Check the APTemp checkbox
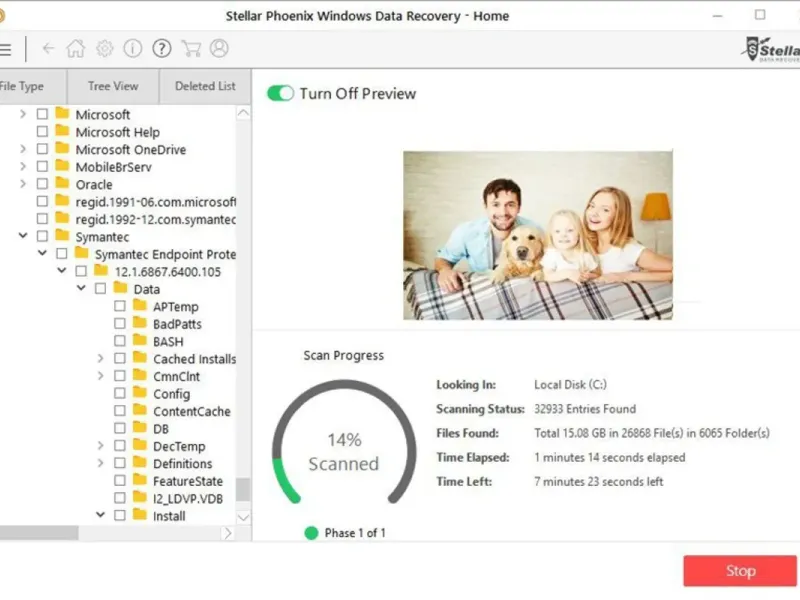The height and width of the screenshot is (600, 800). tap(120, 306)
